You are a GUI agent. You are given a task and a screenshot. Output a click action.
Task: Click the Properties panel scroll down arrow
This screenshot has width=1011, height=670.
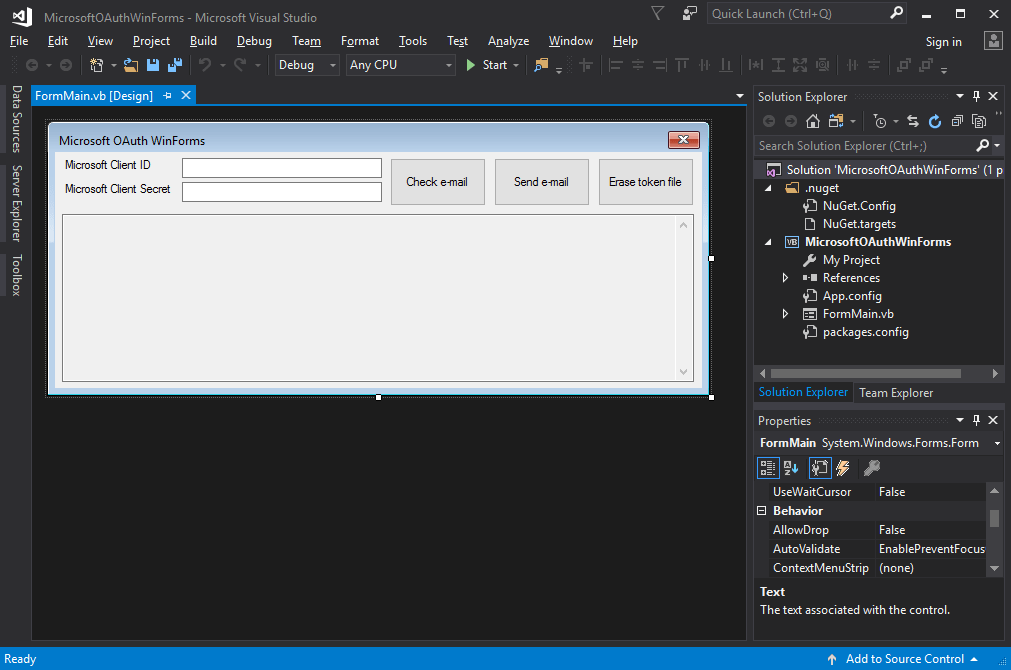point(994,568)
